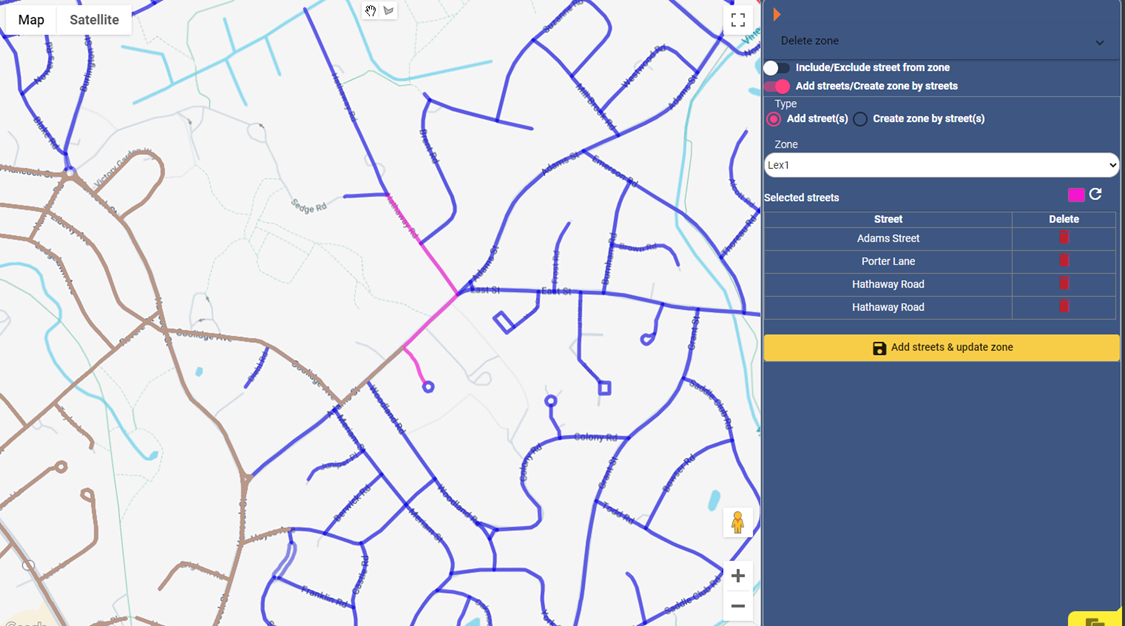Zoom in on the map

pyautogui.click(x=737, y=576)
